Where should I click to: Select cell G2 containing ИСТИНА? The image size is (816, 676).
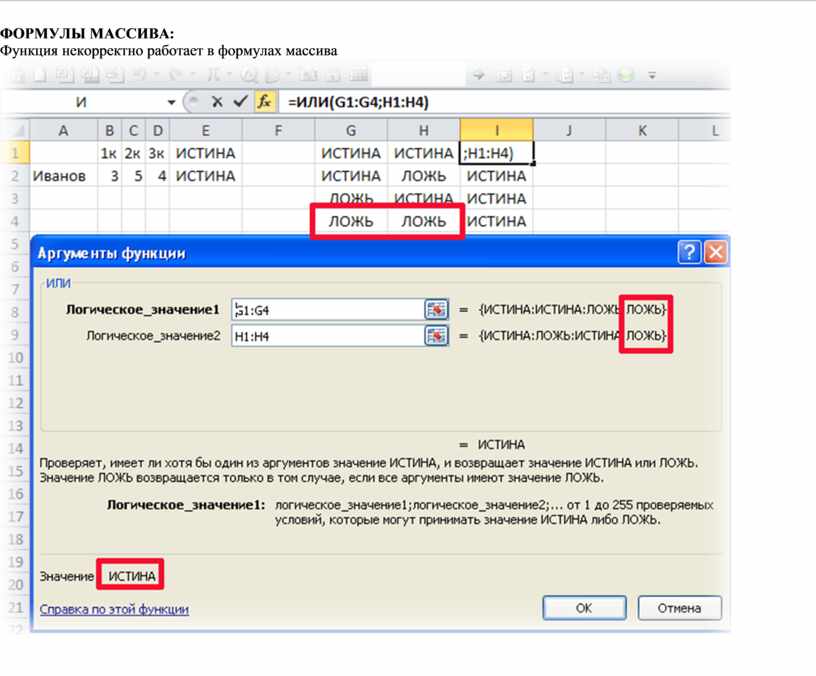click(351, 176)
